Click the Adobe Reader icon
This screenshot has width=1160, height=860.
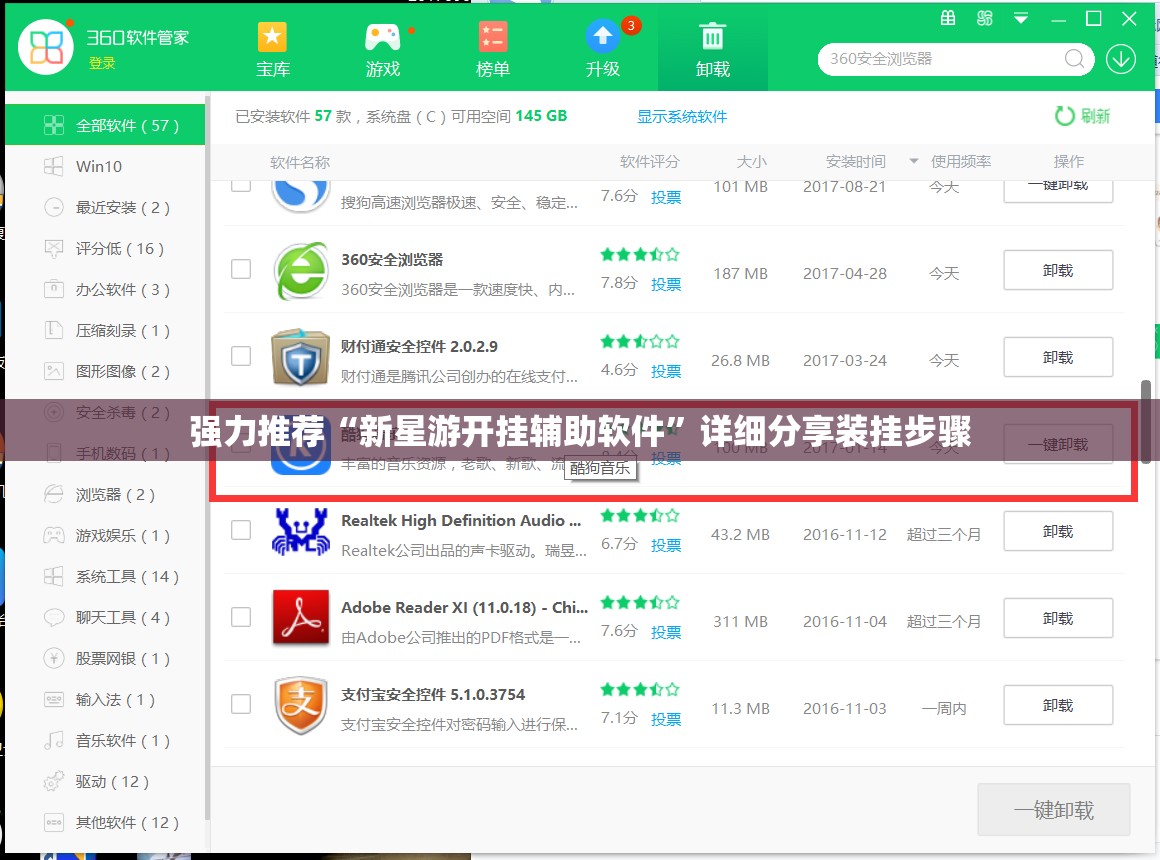click(x=300, y=618)
